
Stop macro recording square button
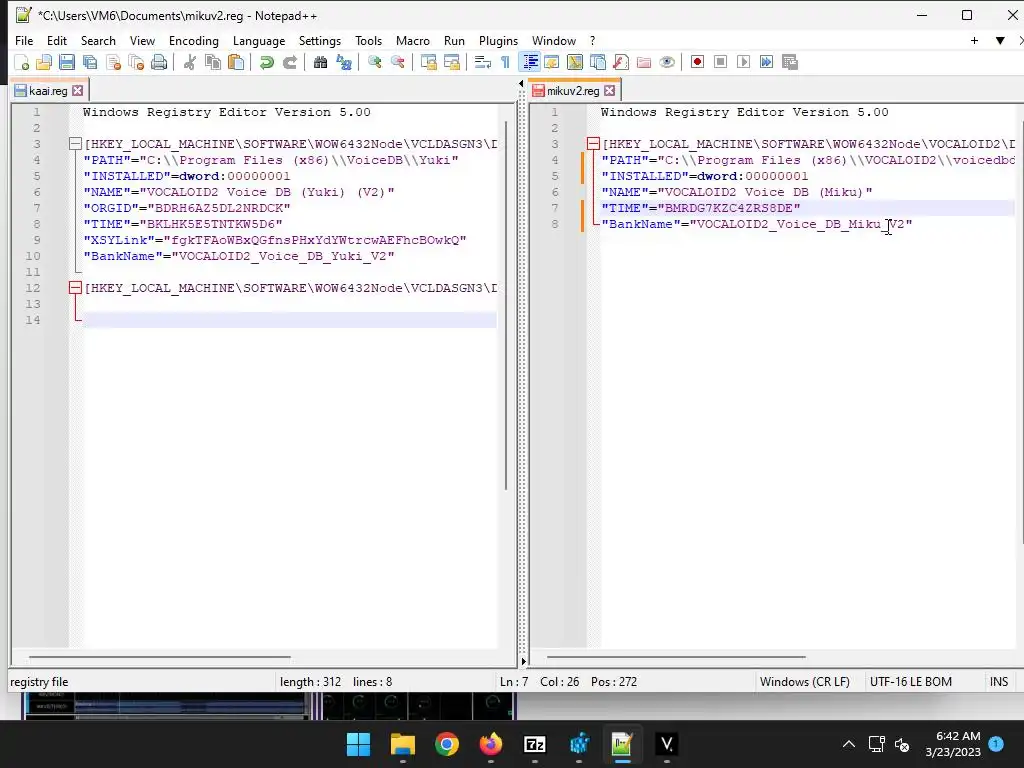click(x=720, y=62)
